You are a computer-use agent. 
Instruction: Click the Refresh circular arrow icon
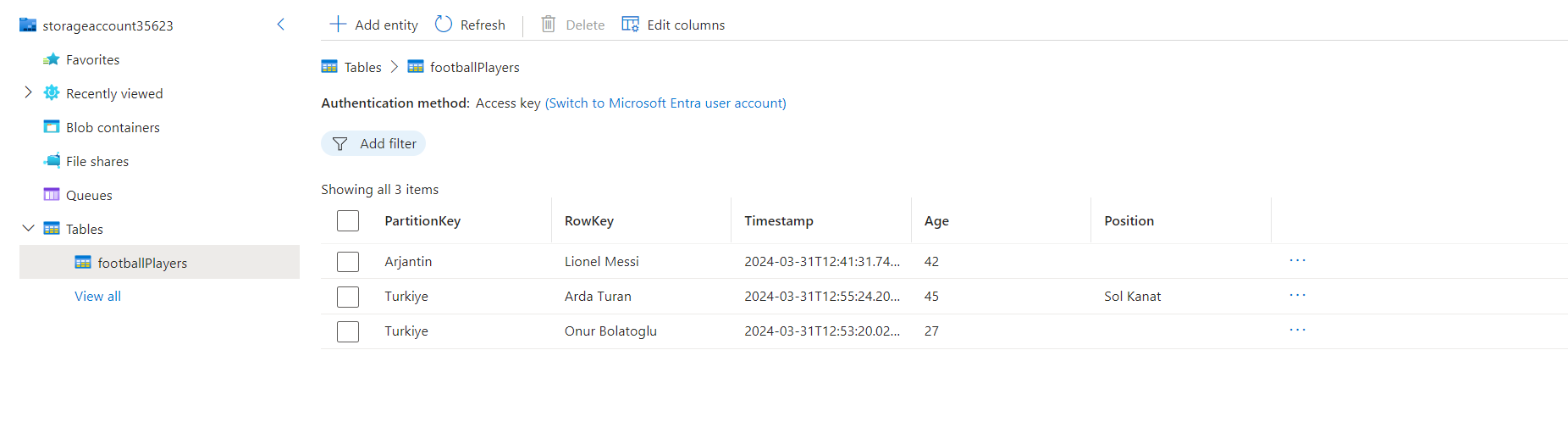tap(444, 25)
